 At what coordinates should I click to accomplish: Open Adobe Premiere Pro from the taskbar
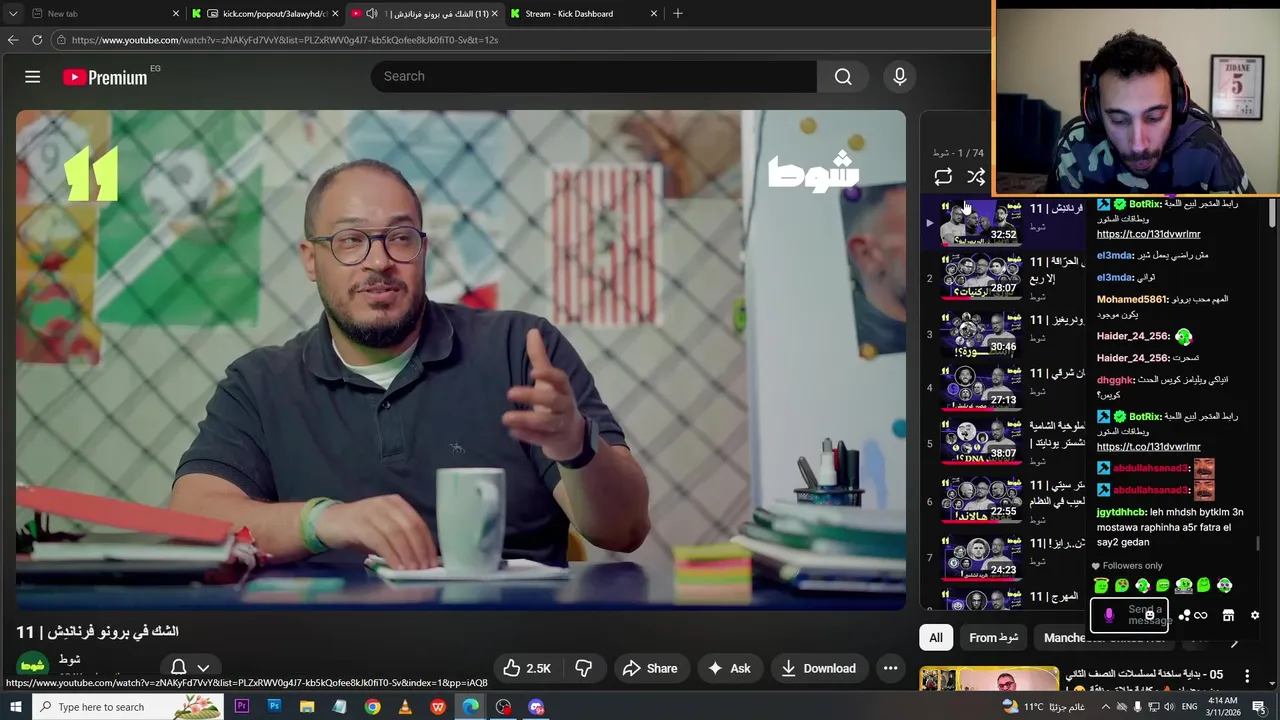pos(241,707)
